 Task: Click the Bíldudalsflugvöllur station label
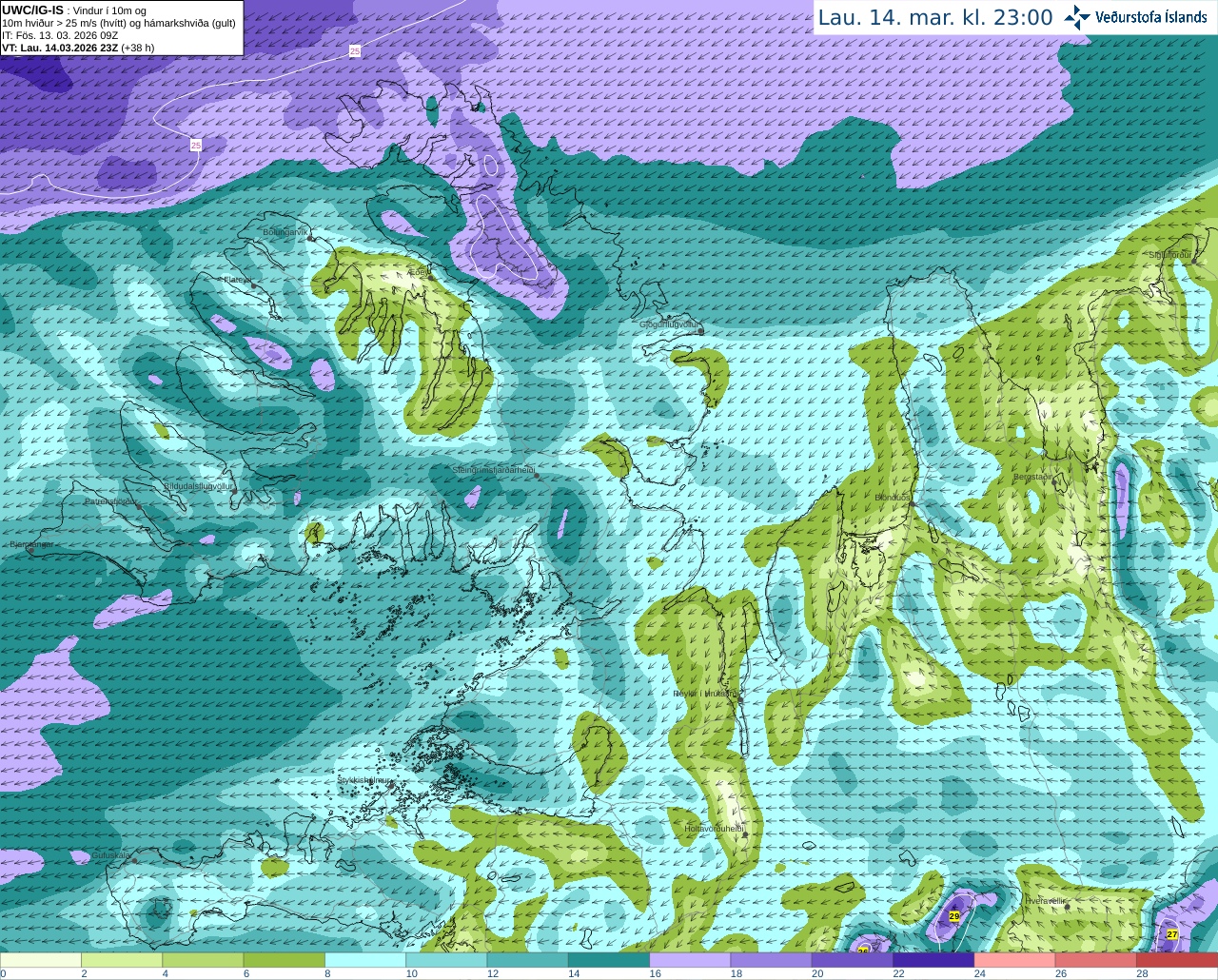pos(198,485)
